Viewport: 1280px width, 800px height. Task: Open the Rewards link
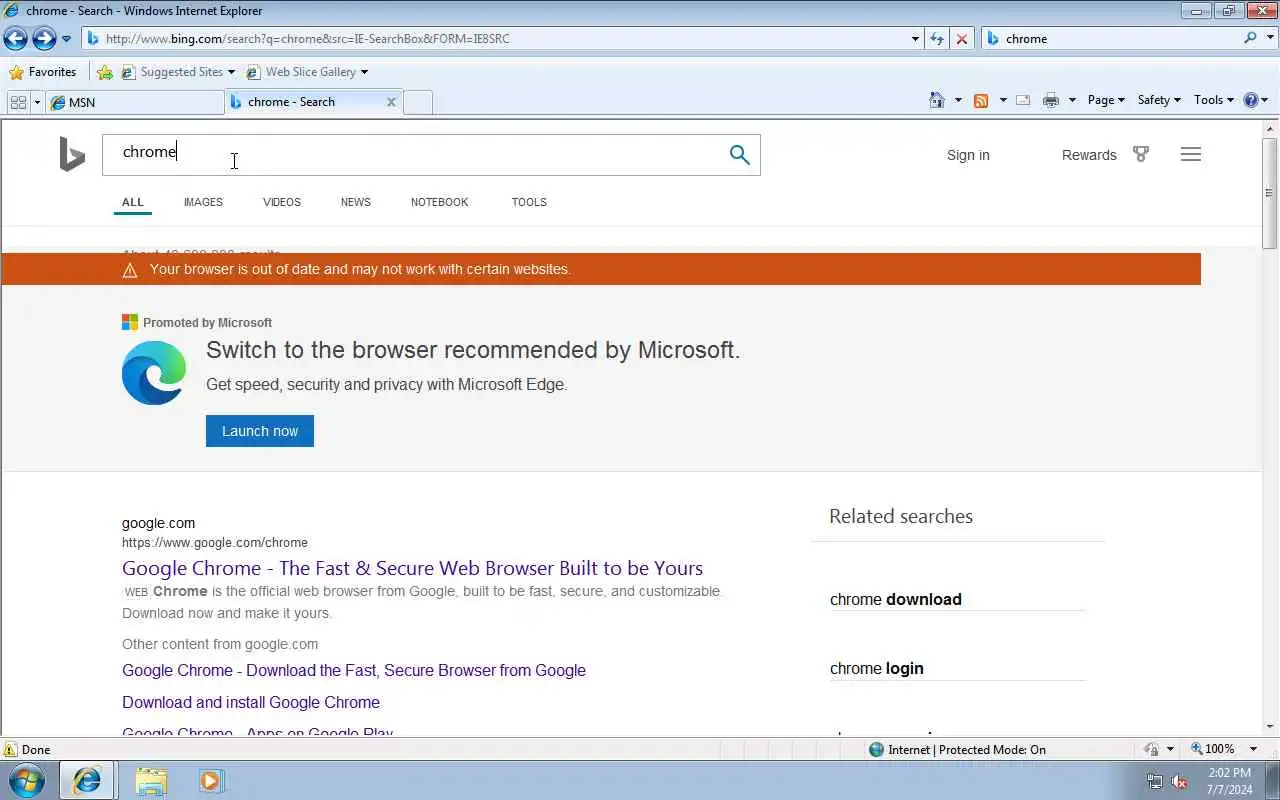[1089, 155]
